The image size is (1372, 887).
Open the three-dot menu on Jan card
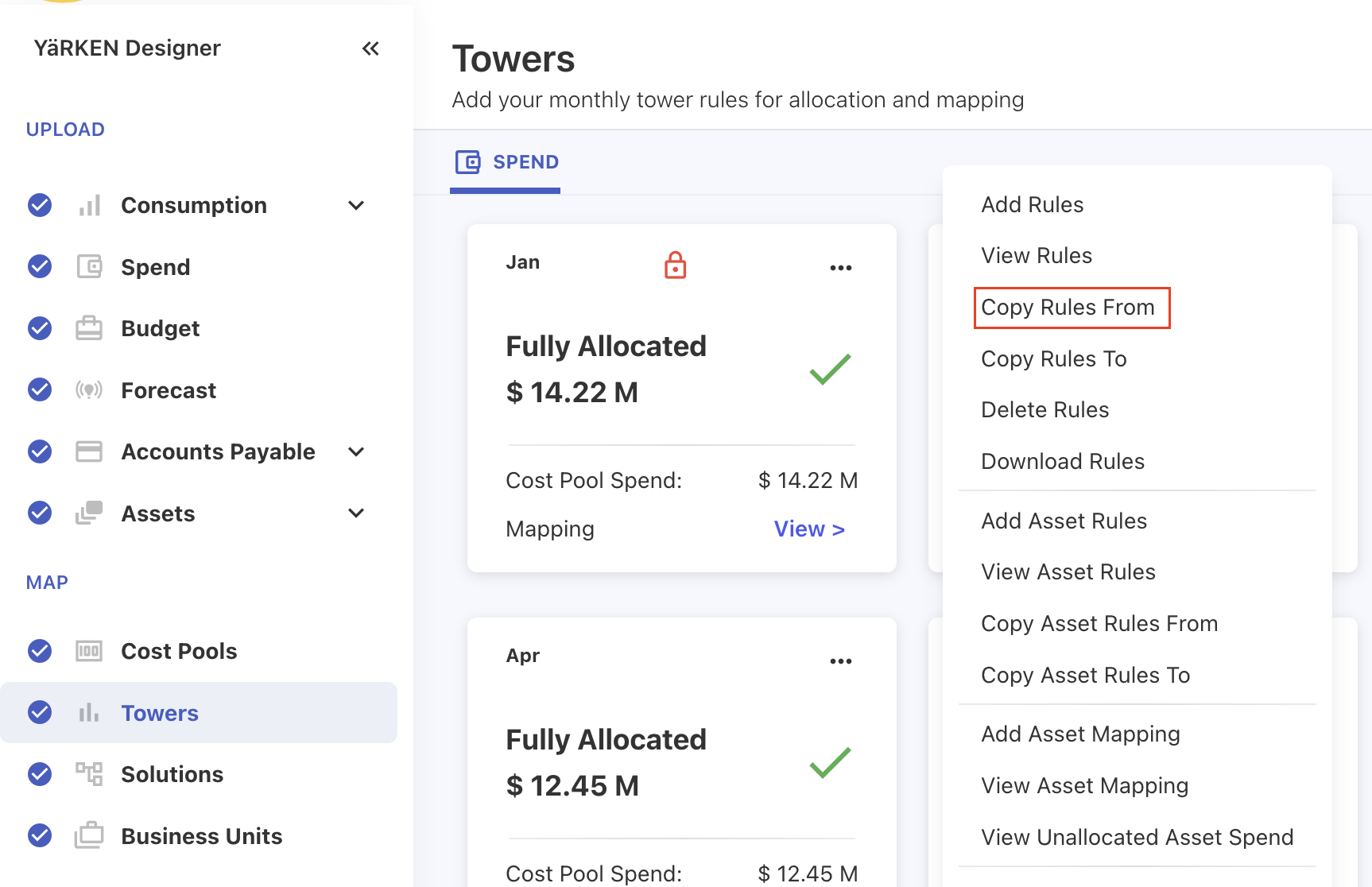click(840, 268)
